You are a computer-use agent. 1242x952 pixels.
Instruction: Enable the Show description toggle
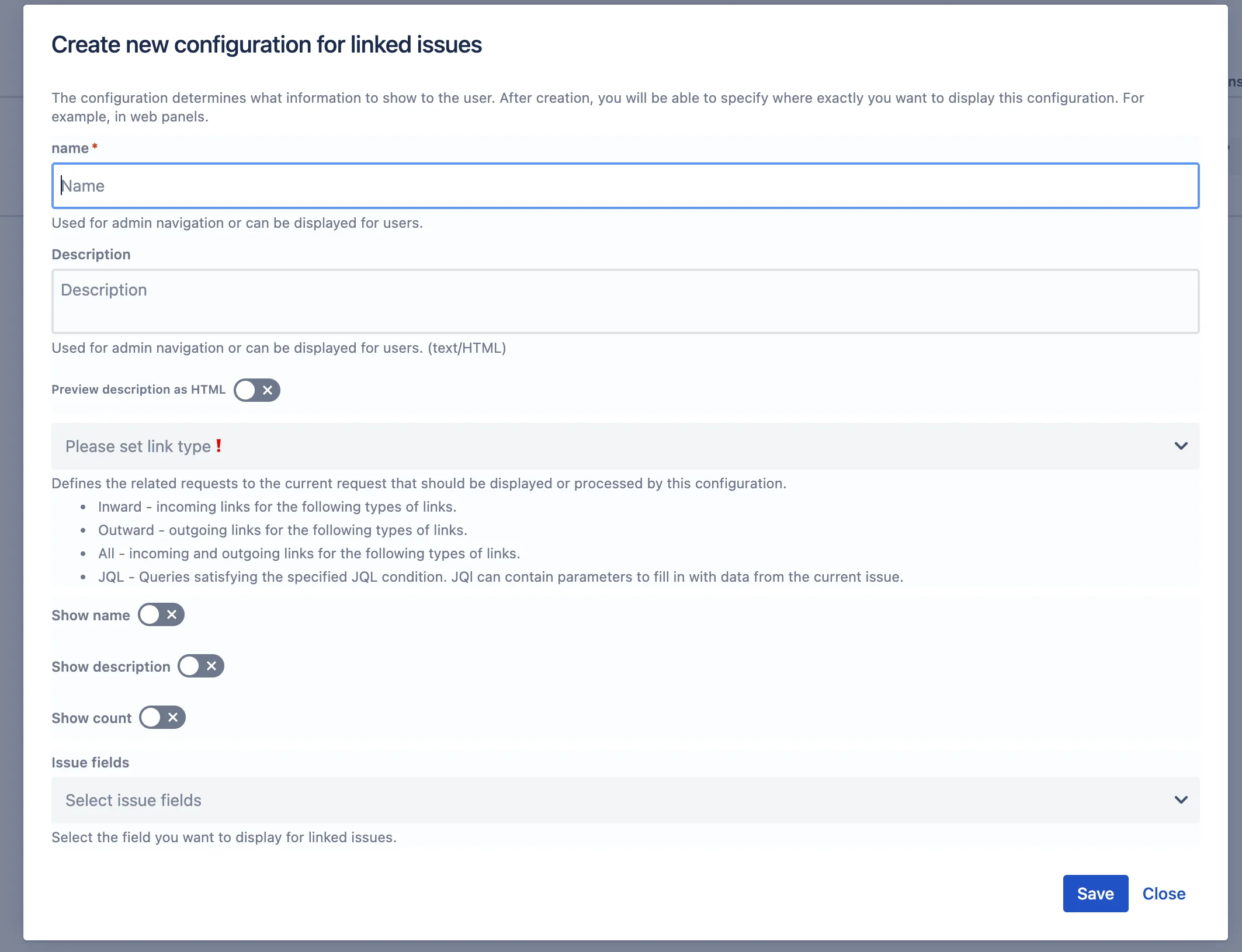coord(201,666)
